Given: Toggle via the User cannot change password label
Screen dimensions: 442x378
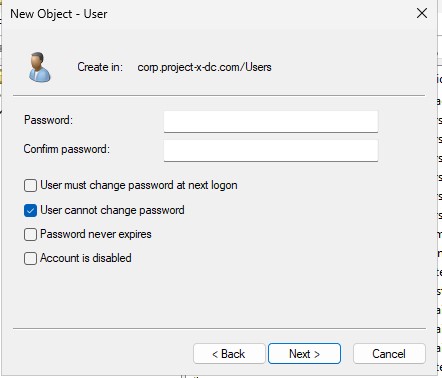Looking at the screenshot, I should click(112, 210).
